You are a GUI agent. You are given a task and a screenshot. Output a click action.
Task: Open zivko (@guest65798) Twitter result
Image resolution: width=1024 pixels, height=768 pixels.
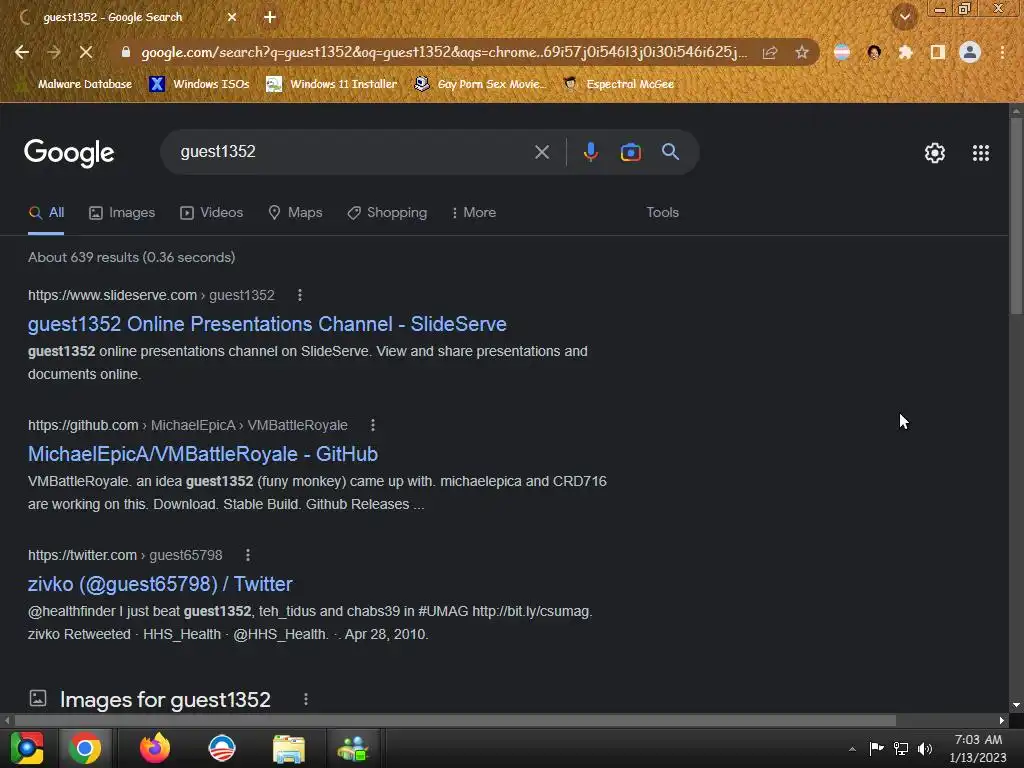coord(160,584)
